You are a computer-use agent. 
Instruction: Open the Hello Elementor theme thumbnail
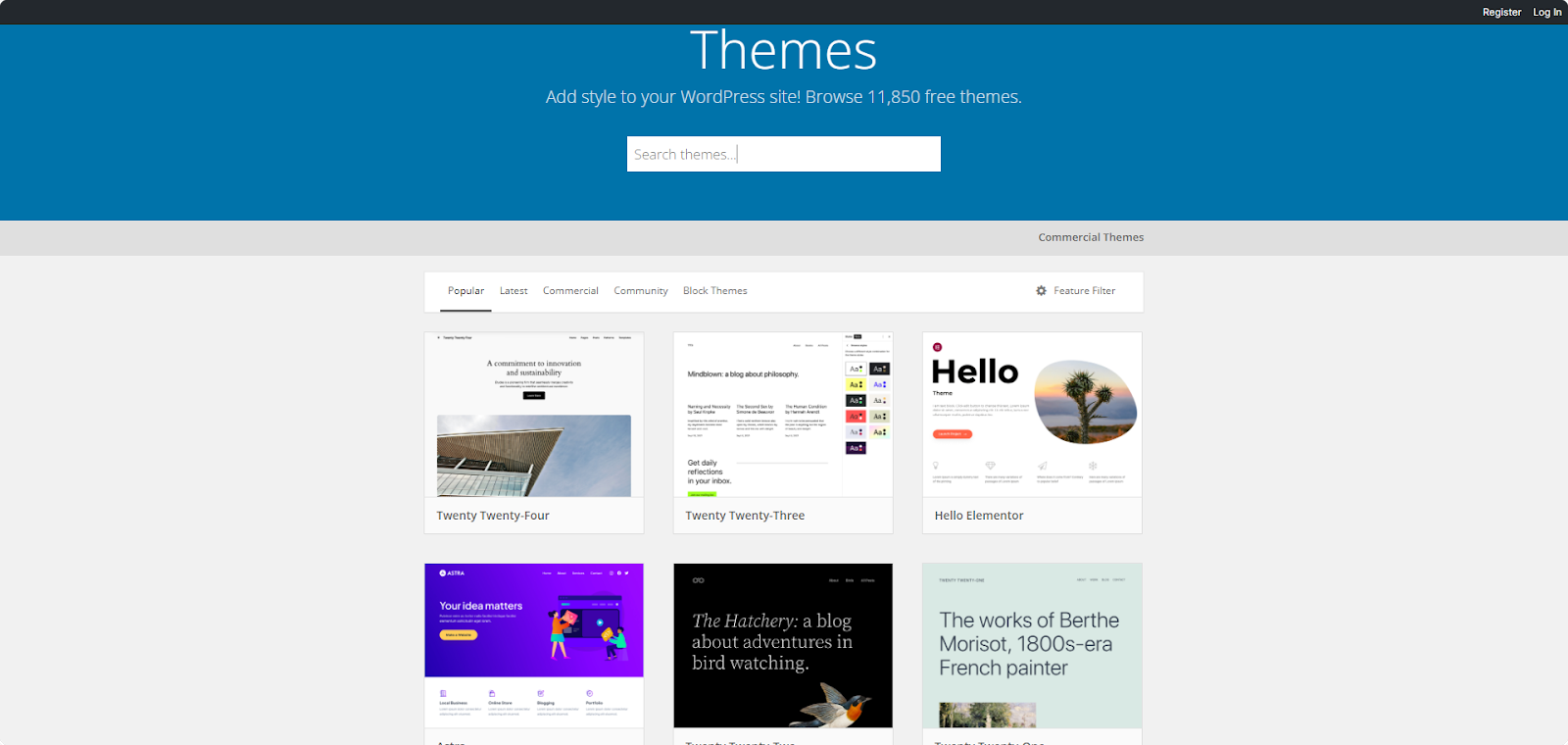[x=1032, y=415]
